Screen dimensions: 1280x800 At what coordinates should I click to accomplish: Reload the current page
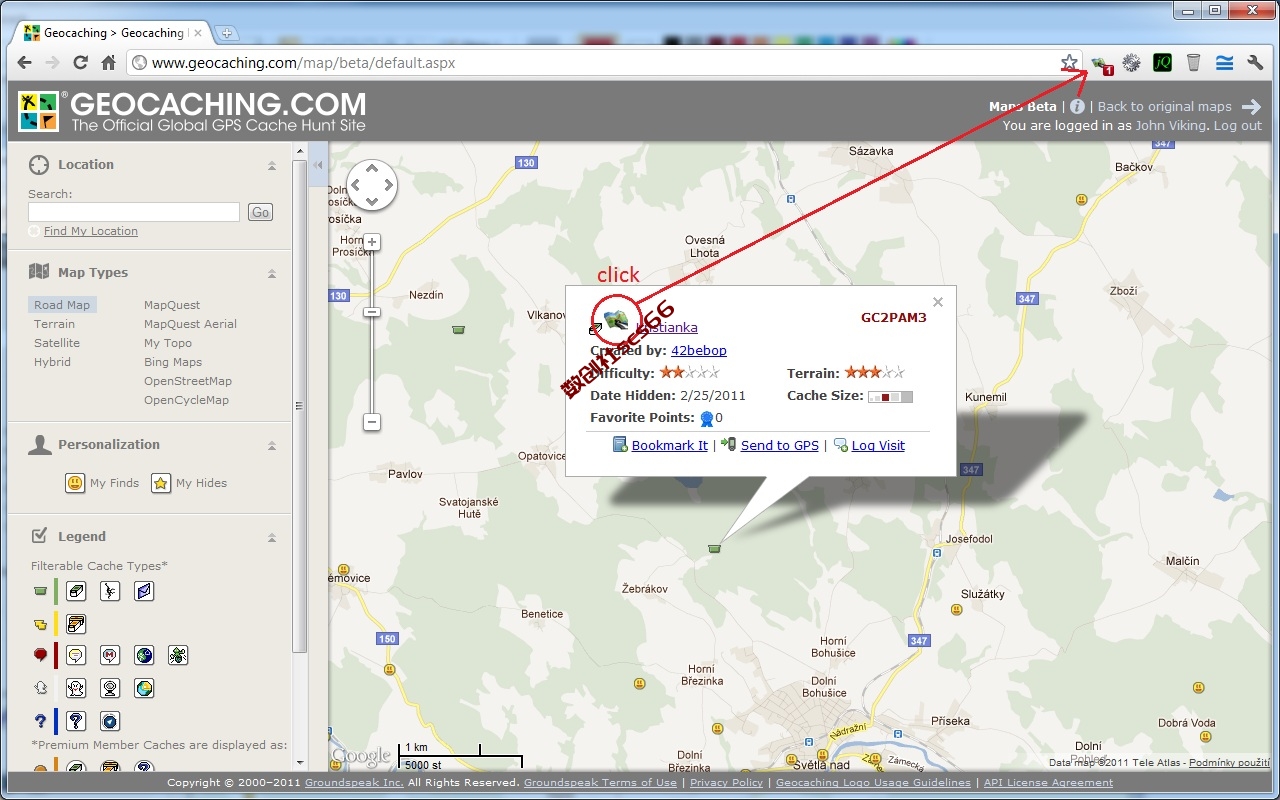(82, 63)
